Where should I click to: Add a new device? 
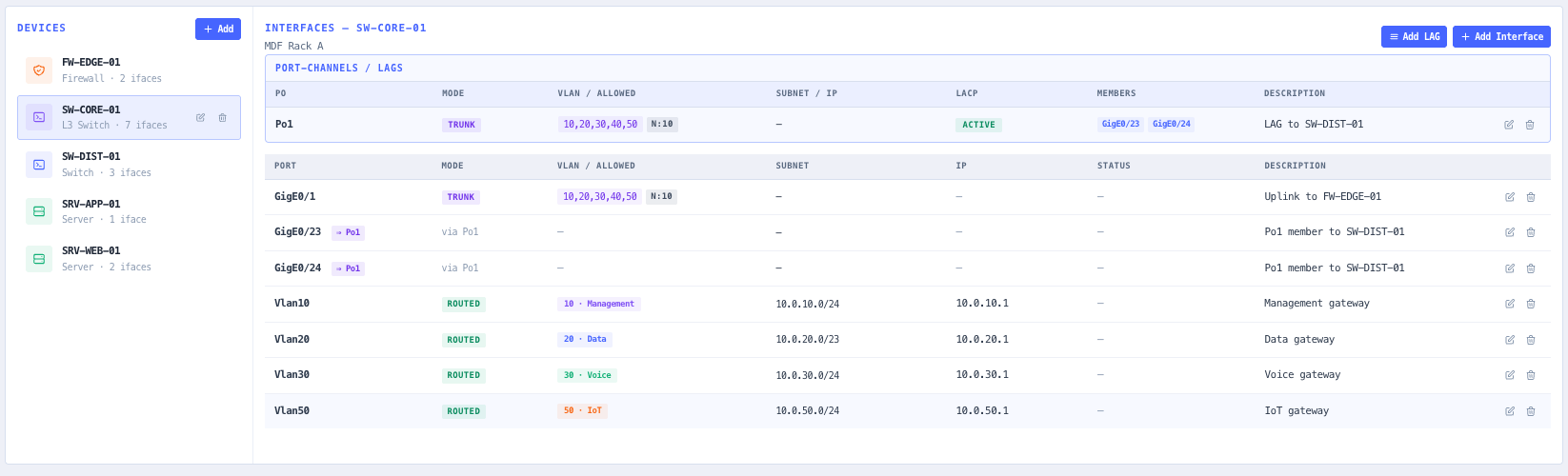click(218, 29)
